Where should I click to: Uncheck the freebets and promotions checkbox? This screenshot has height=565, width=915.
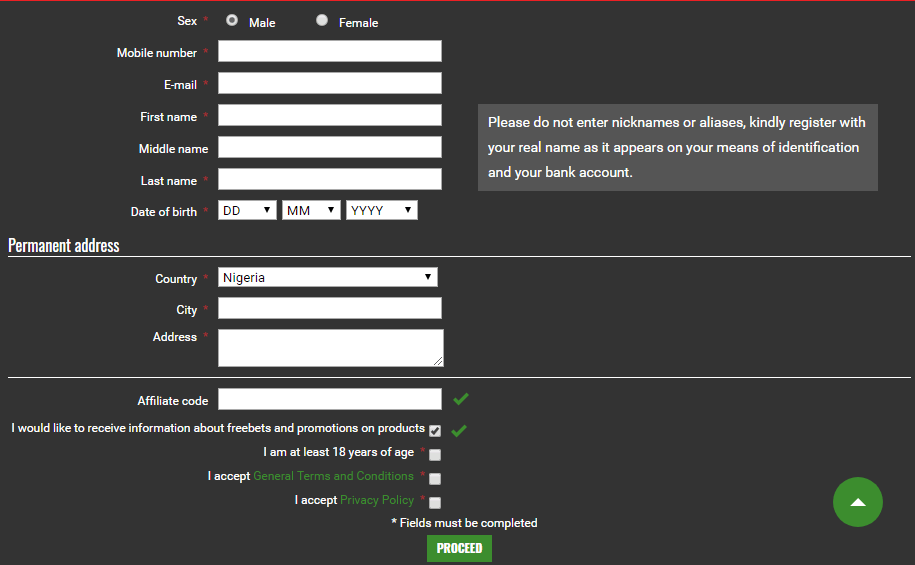point(435,431)
